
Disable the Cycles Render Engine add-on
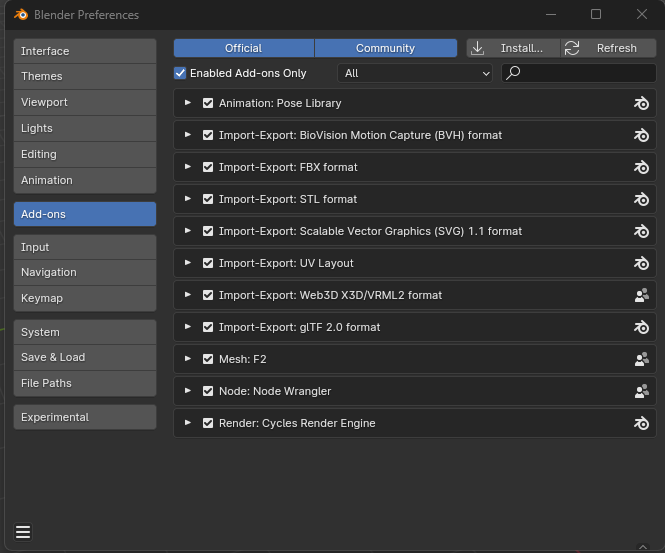pyautogui.click(x=208, y=423)
